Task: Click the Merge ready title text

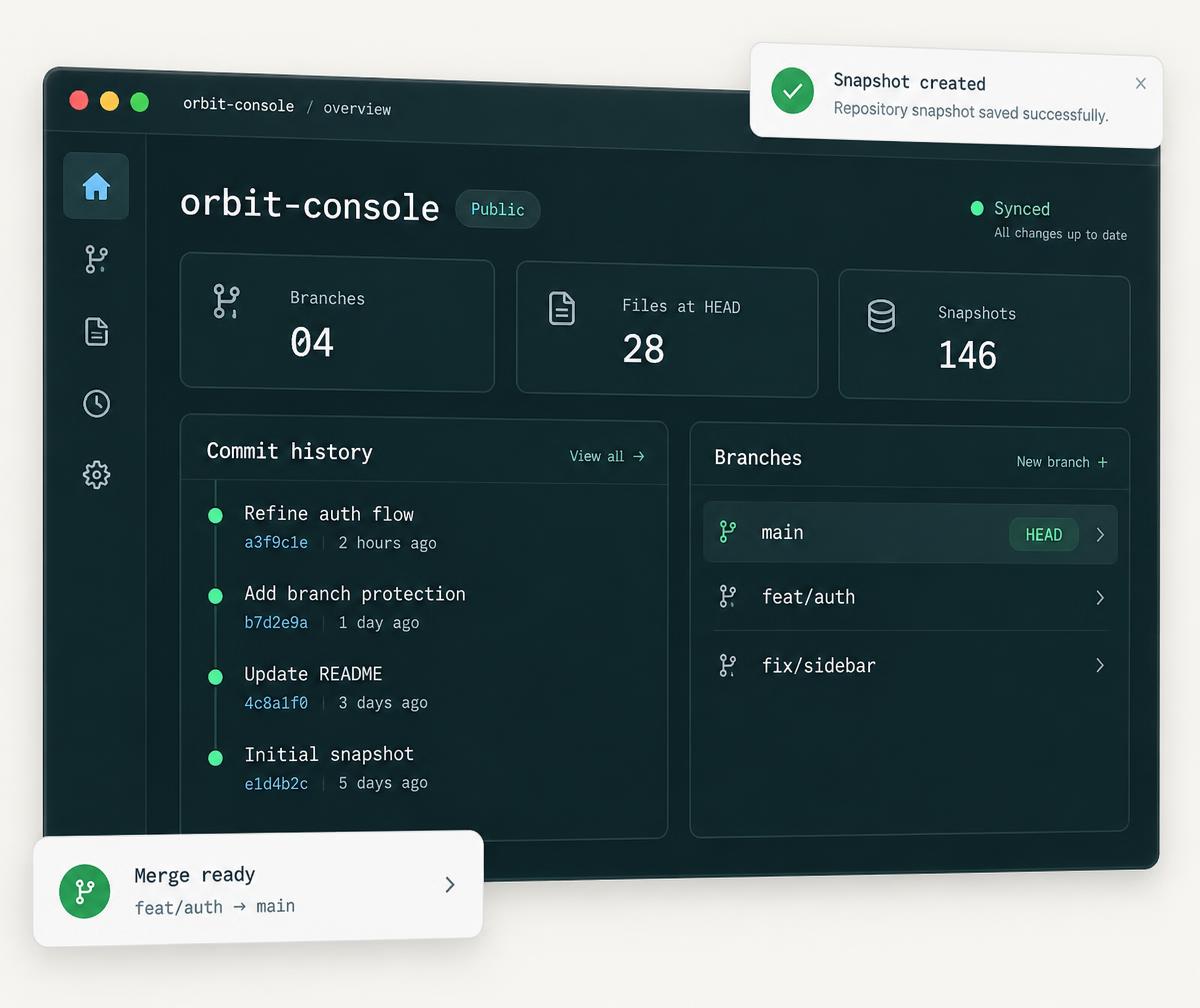Action: click(195, 875)
